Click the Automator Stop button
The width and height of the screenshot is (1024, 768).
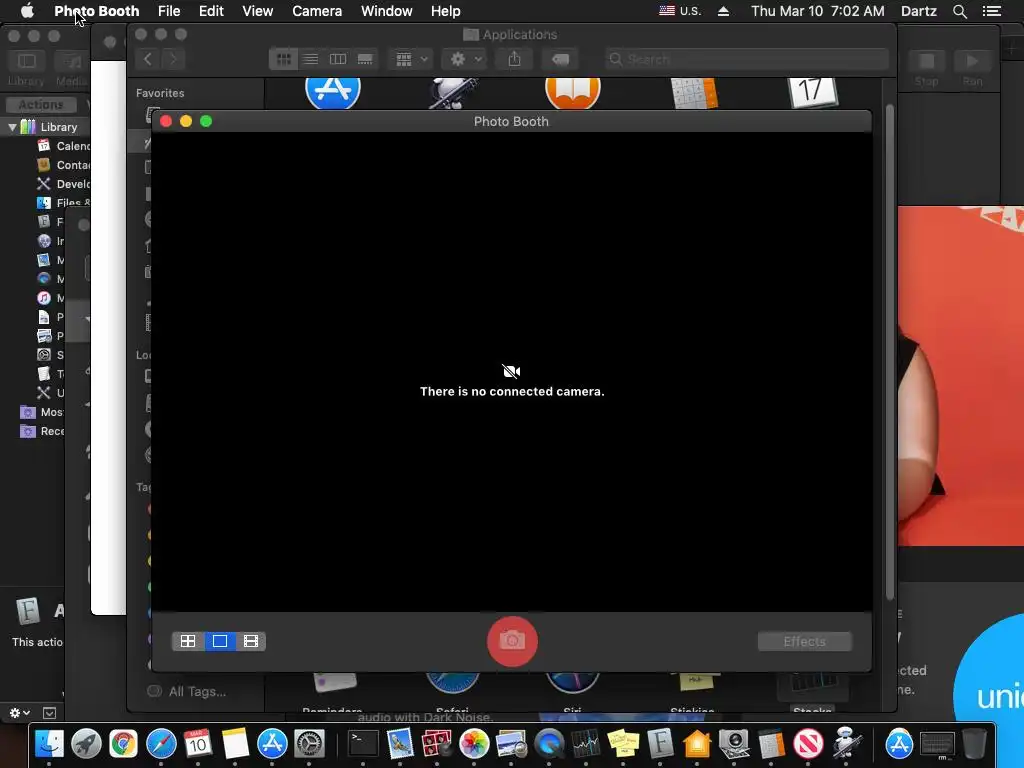tap(926, 68)
